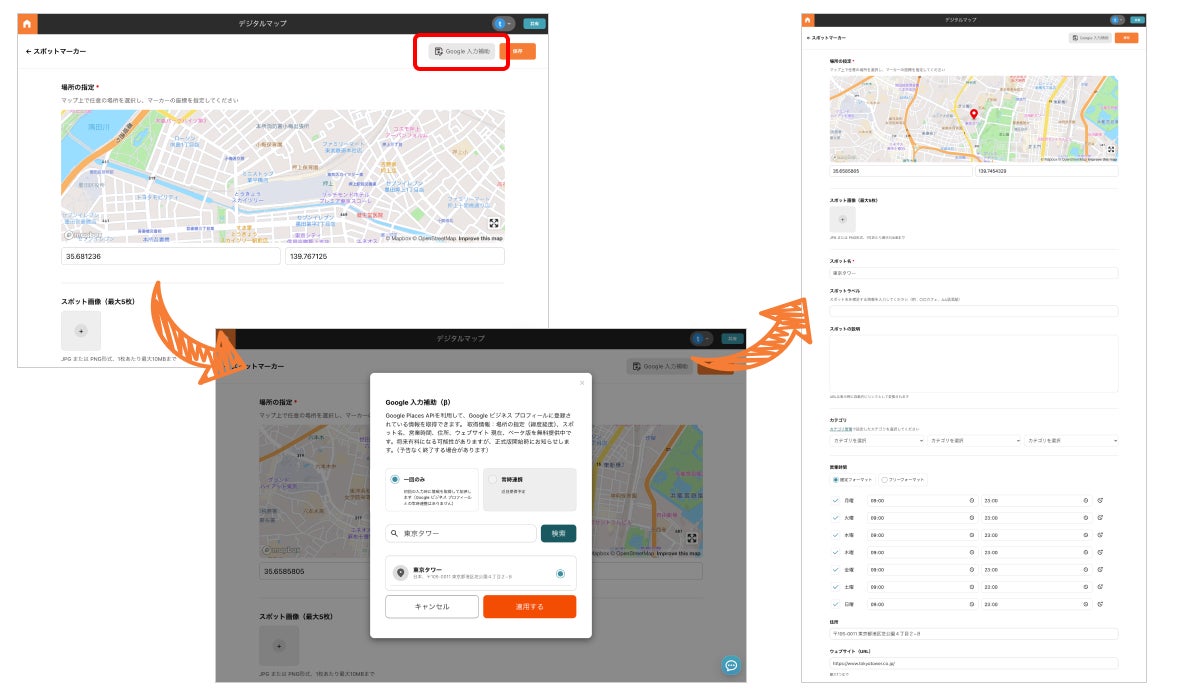Screen dimensions: 1200x700
Task: Go back via ← スポットマーカー in the top-left window
Action: click(x=55, y=51)
